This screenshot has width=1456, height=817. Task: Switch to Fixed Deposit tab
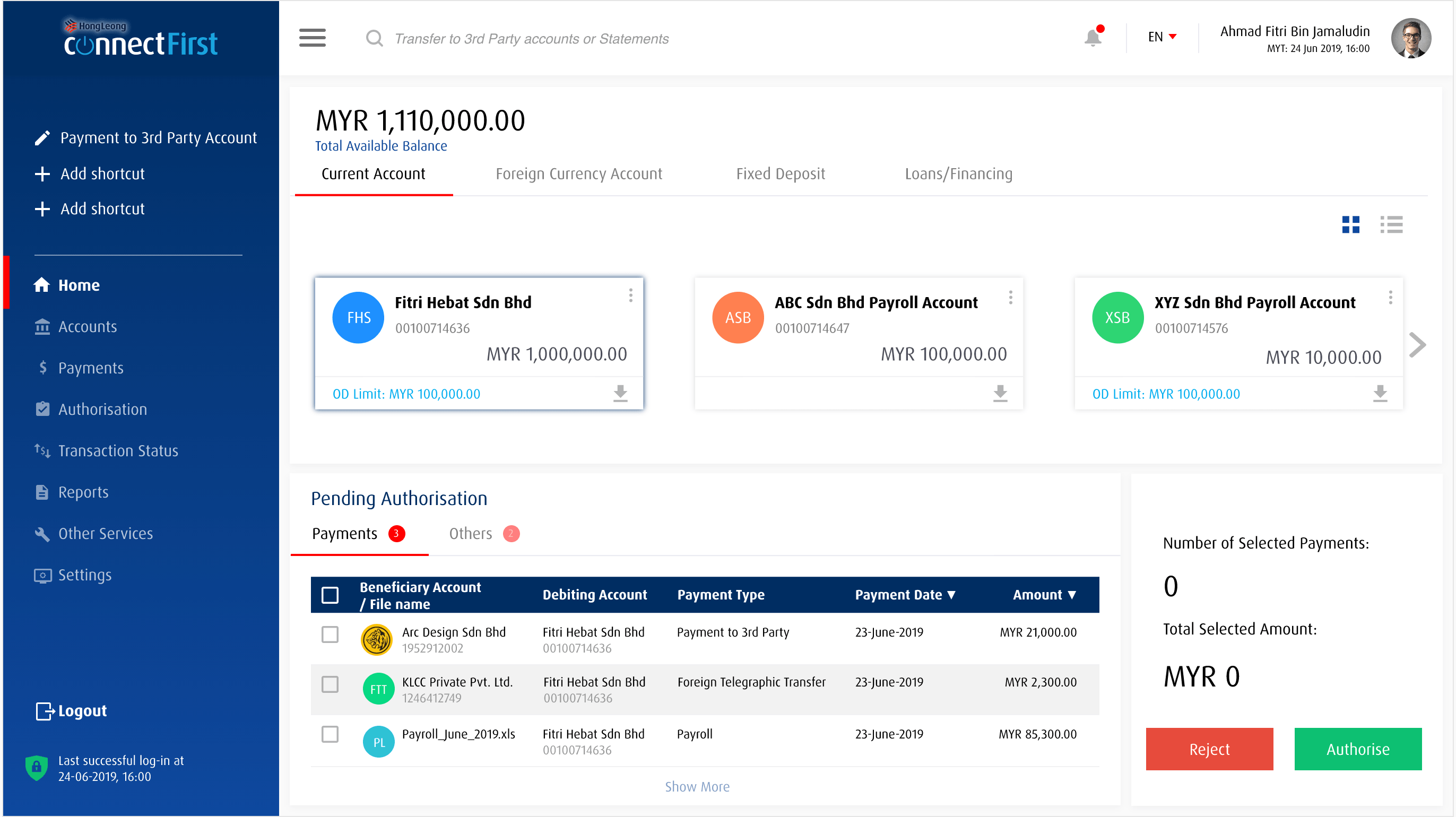click(780, 174)
